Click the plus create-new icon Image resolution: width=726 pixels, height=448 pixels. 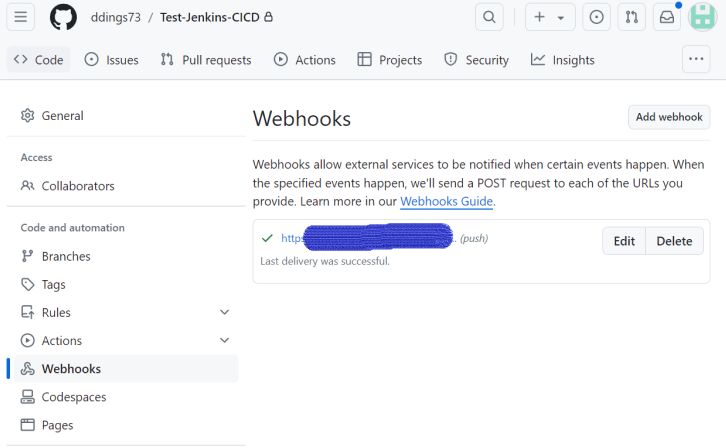[x=539, y=18]
